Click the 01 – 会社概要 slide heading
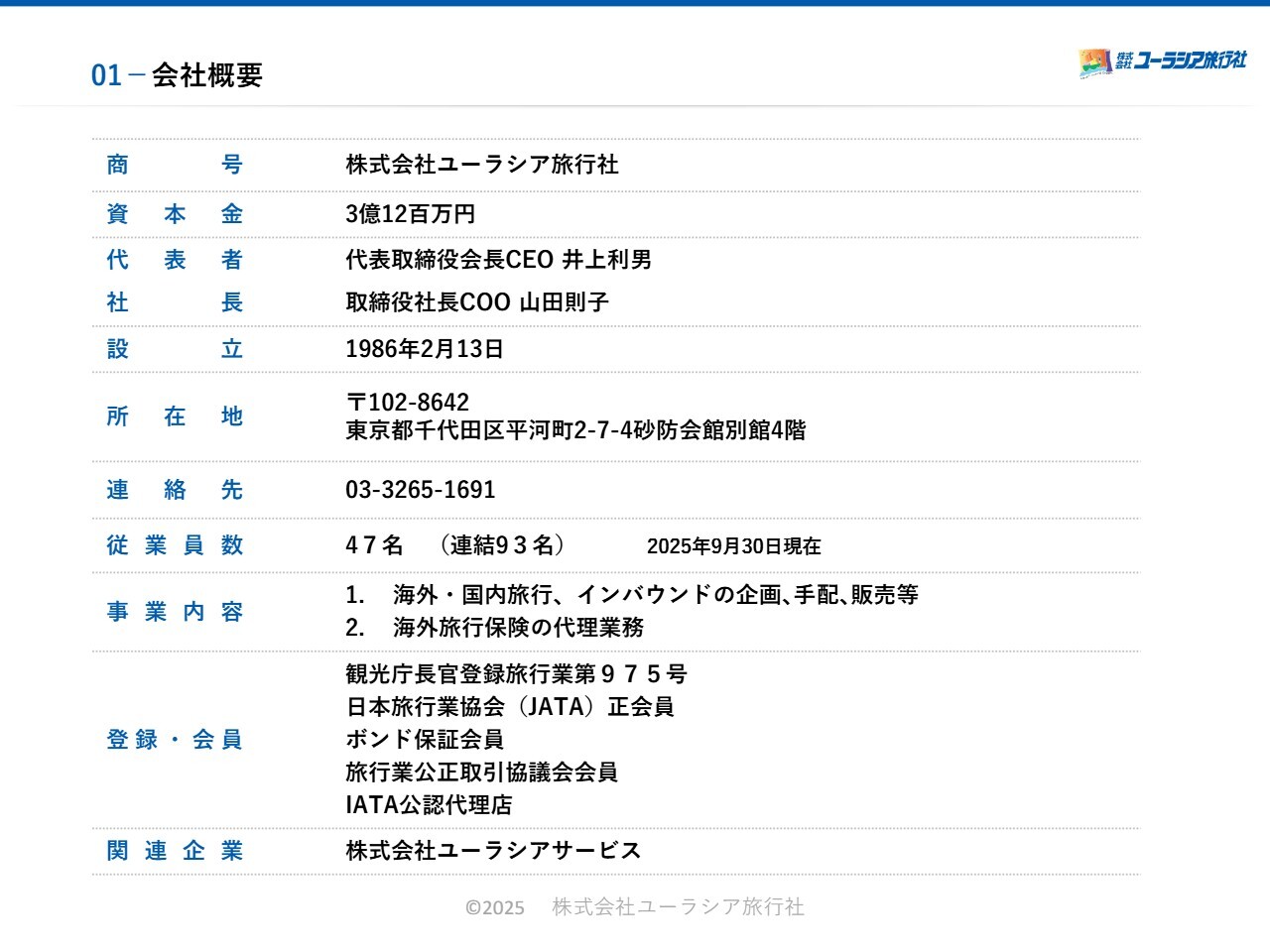The height and width of the screenshot is (952, 1270). [x=177, y=75]
